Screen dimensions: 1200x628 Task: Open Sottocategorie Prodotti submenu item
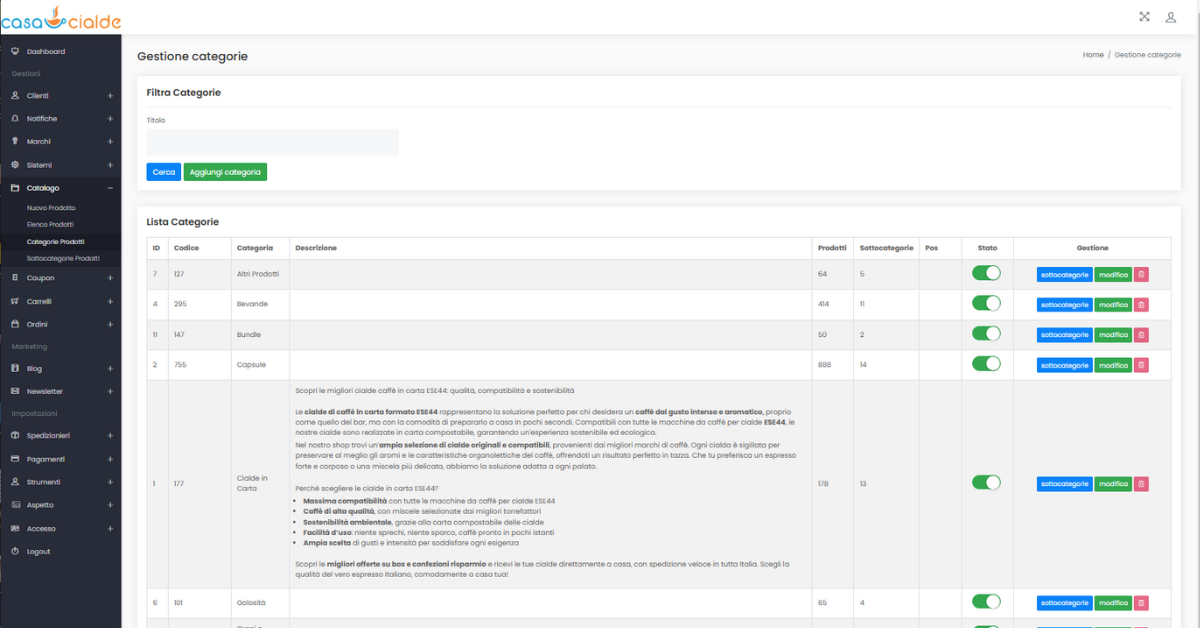(63, 259)
